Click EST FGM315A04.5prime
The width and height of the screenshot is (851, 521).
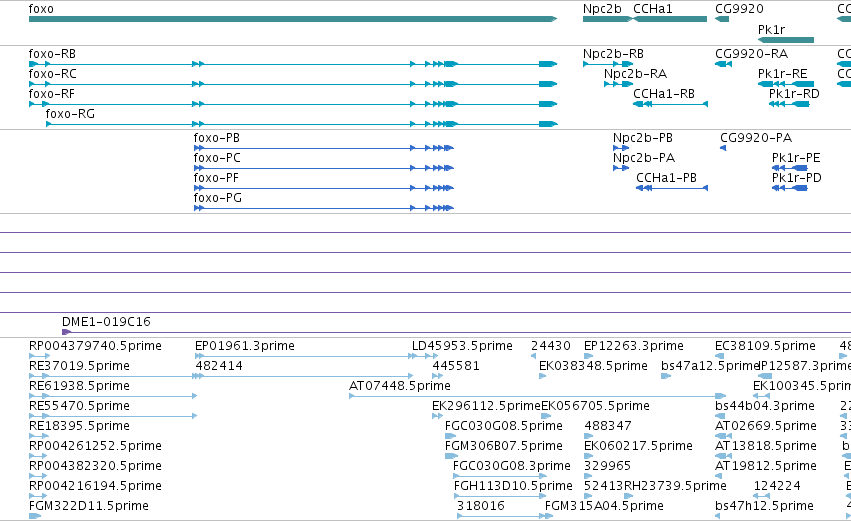point(604,506)
